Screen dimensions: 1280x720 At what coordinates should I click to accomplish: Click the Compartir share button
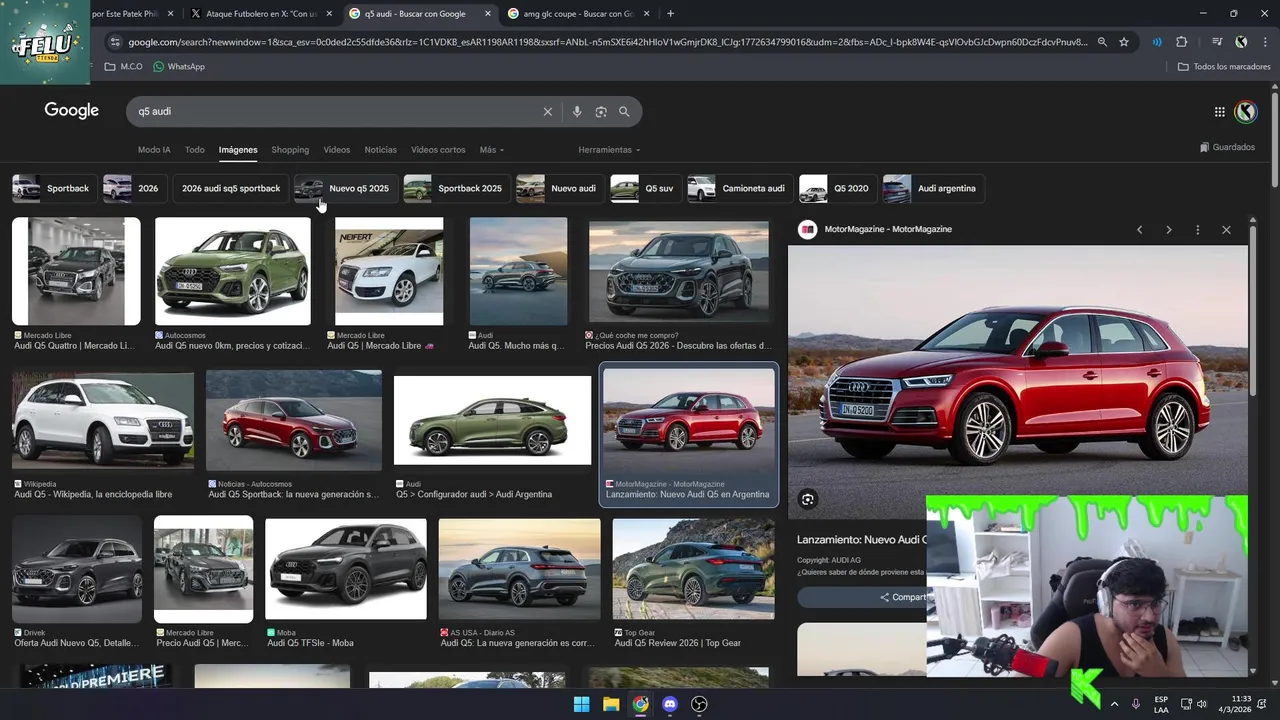point(902,597)
